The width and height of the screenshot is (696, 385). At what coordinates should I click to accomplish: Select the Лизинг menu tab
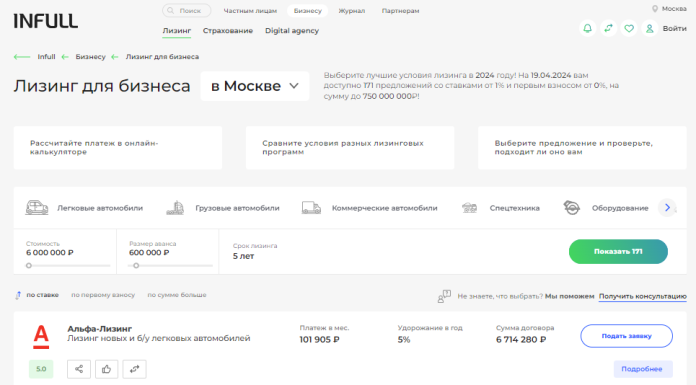coord(177,31)
